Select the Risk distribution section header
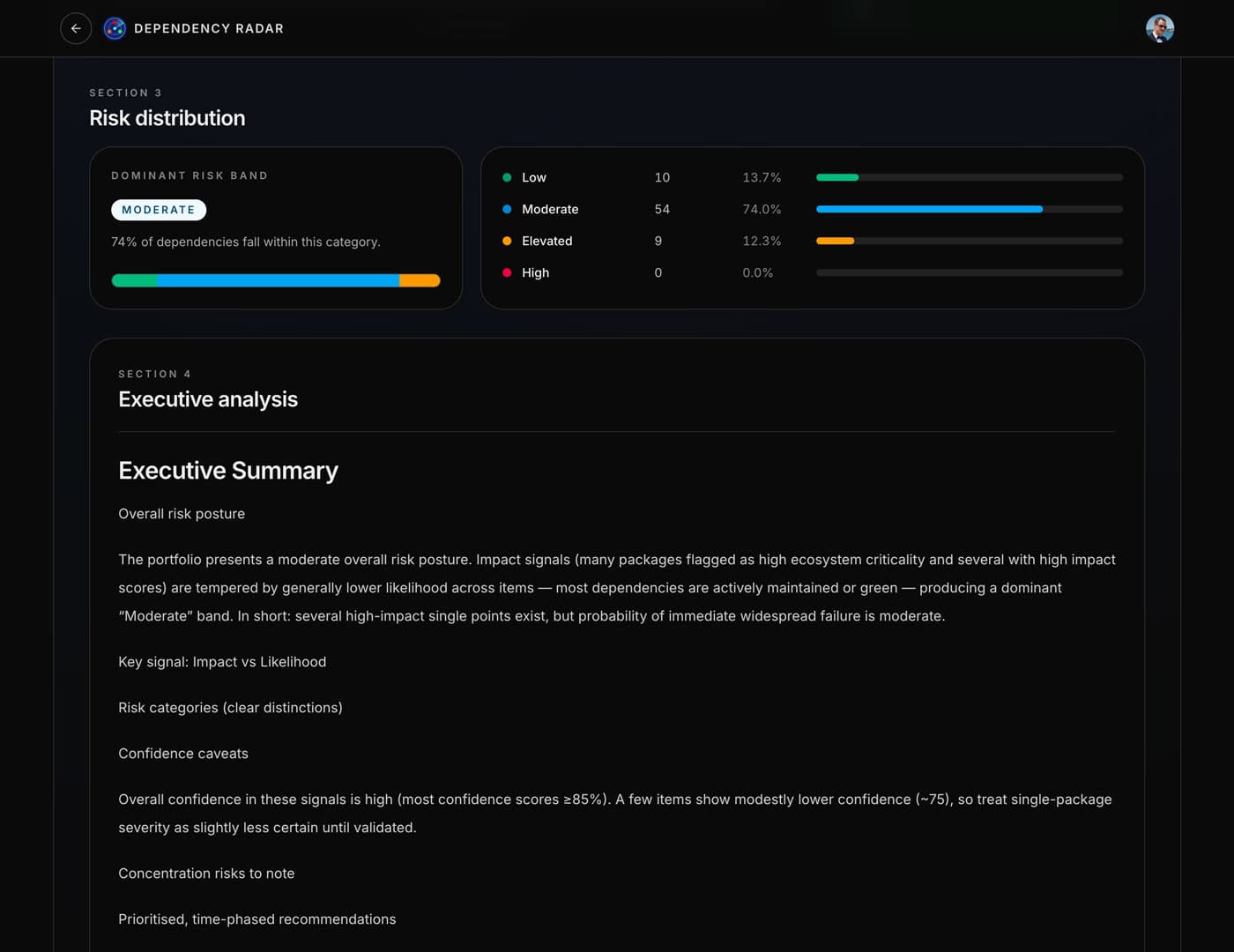This screenshot has height=952, width=1234. point(167,117)
